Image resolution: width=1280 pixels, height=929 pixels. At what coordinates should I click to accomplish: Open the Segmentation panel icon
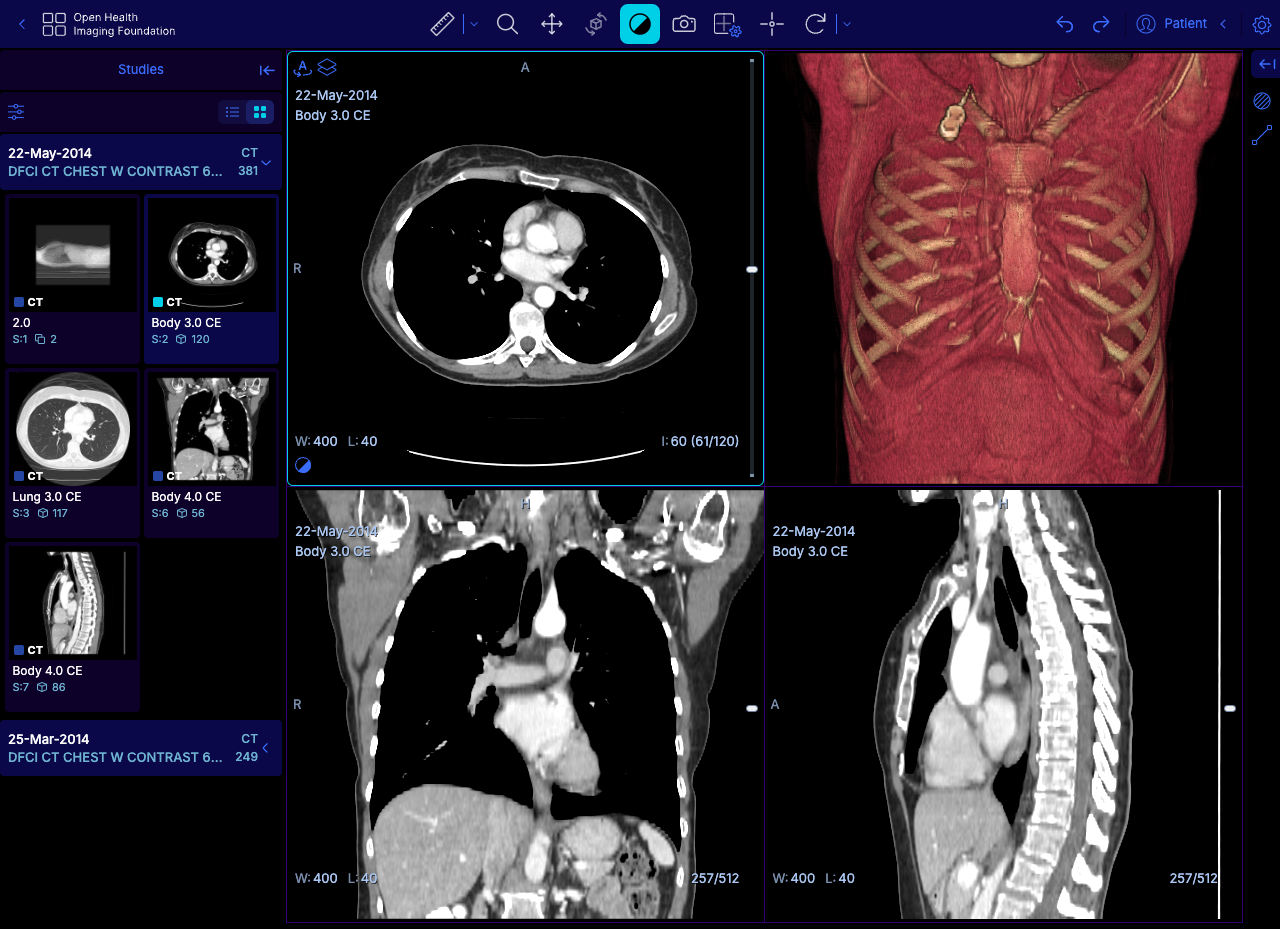point(1262,101)
